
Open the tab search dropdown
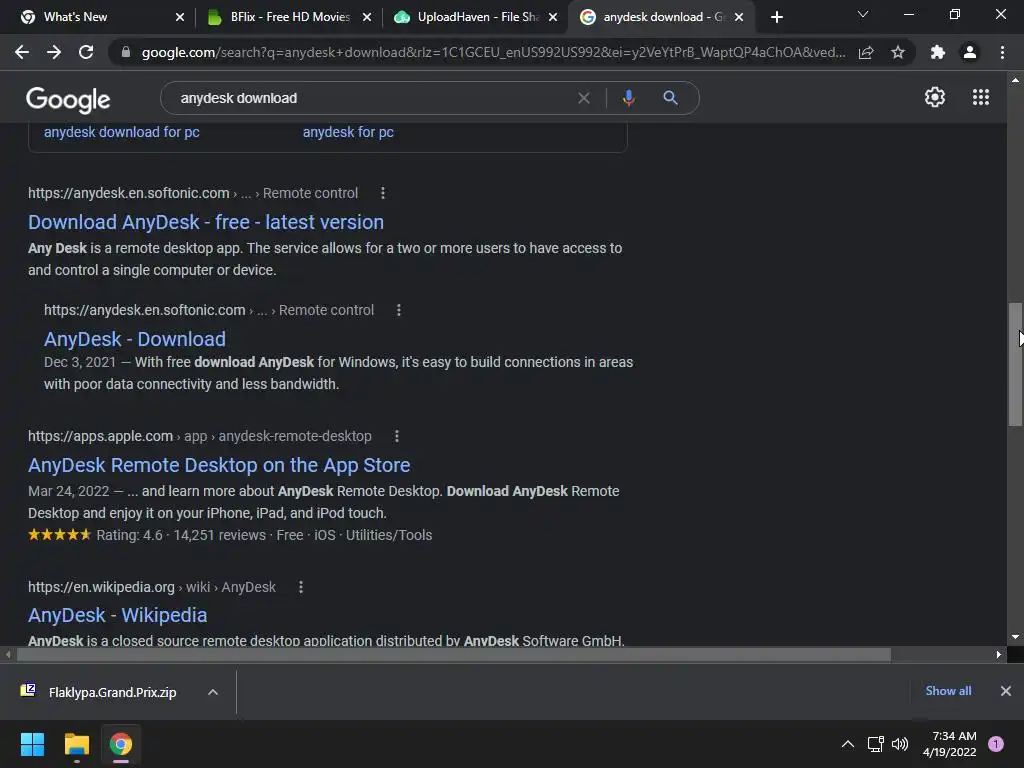tap(863, 14)
